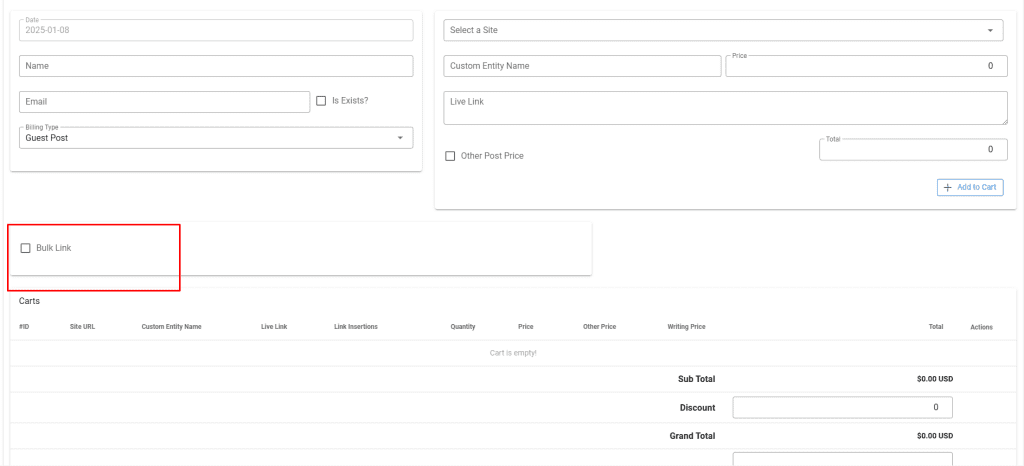Click the Discount input field
This screenshot has height=466, width=1024.
pos(842,408)
